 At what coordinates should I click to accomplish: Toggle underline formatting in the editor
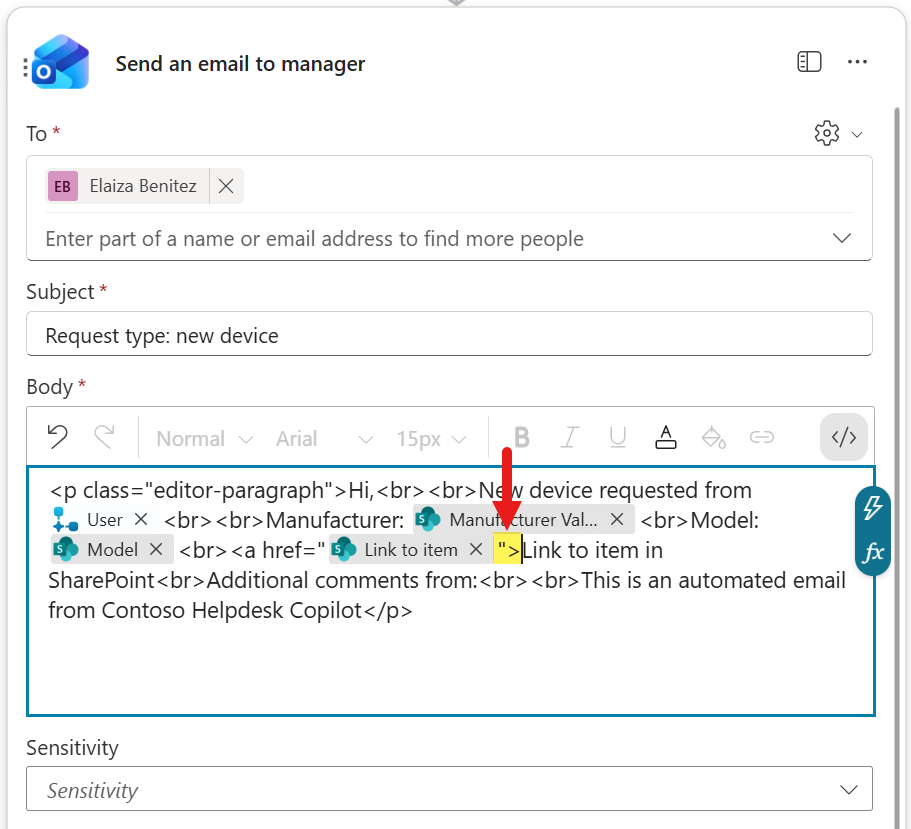pyautogui.click(x=618, y=438)
